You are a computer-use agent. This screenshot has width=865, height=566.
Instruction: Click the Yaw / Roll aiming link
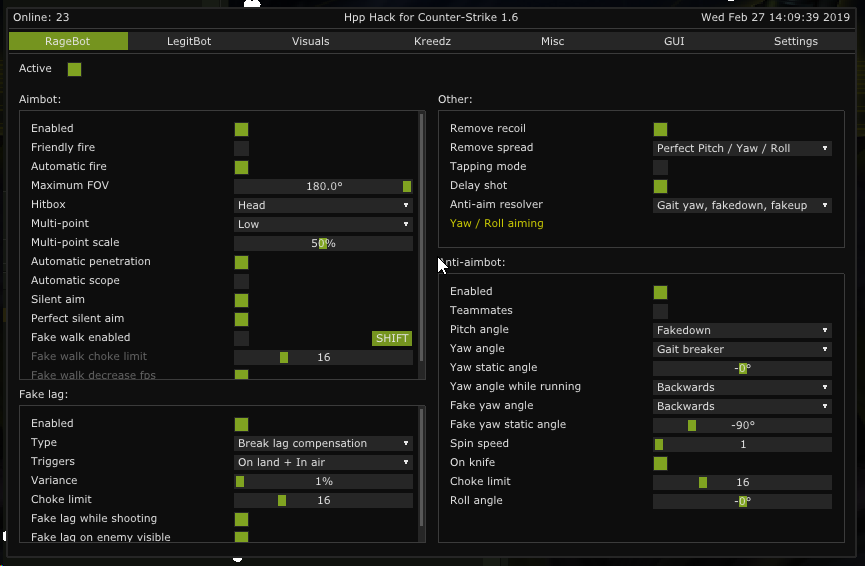tap(497, 224)
